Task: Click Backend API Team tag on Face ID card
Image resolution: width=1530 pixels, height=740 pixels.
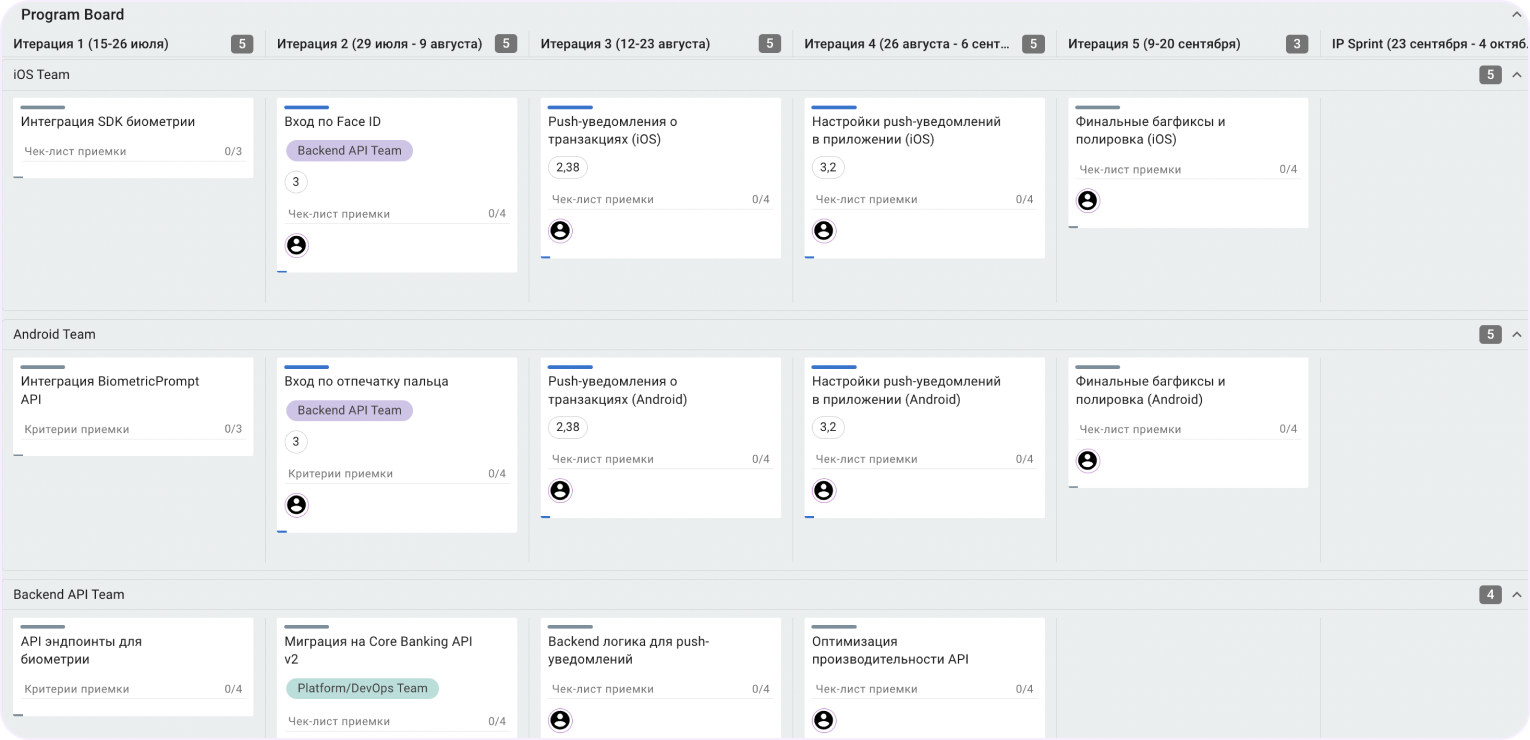Action: (x=349, y=151)
